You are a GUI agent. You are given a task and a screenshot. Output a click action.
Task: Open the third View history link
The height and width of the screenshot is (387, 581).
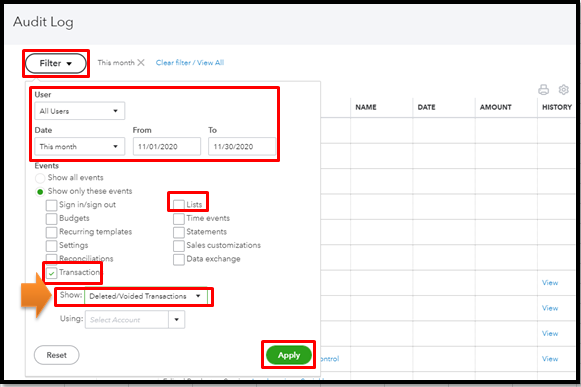coord(550,334)
